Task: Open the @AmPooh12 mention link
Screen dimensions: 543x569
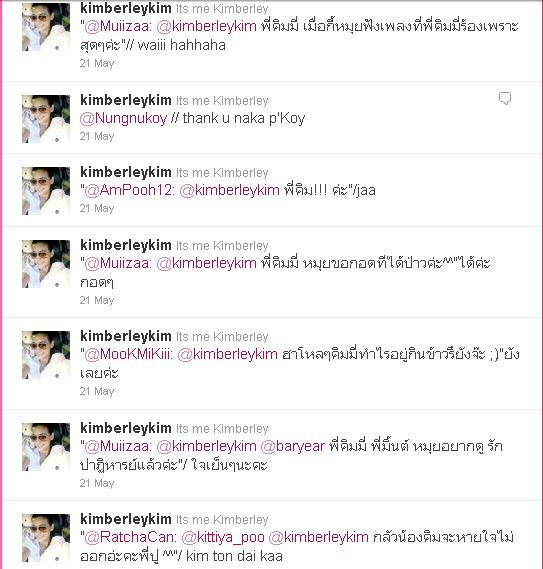Action: tap(129, 190)
